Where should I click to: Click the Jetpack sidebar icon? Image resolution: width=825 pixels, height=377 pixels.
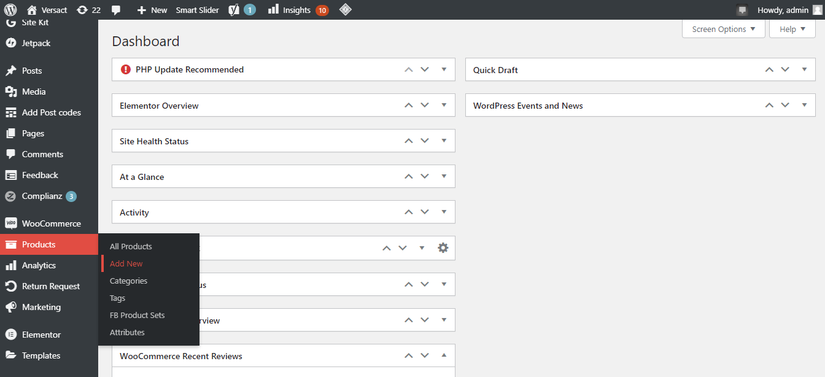[x=11, y=43]
